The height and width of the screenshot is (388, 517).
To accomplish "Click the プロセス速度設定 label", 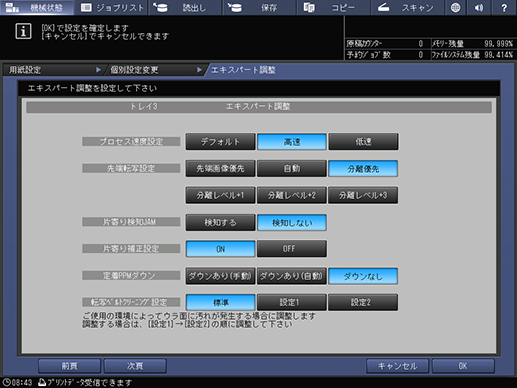I will pyautogui.click(x=131, y=142).
